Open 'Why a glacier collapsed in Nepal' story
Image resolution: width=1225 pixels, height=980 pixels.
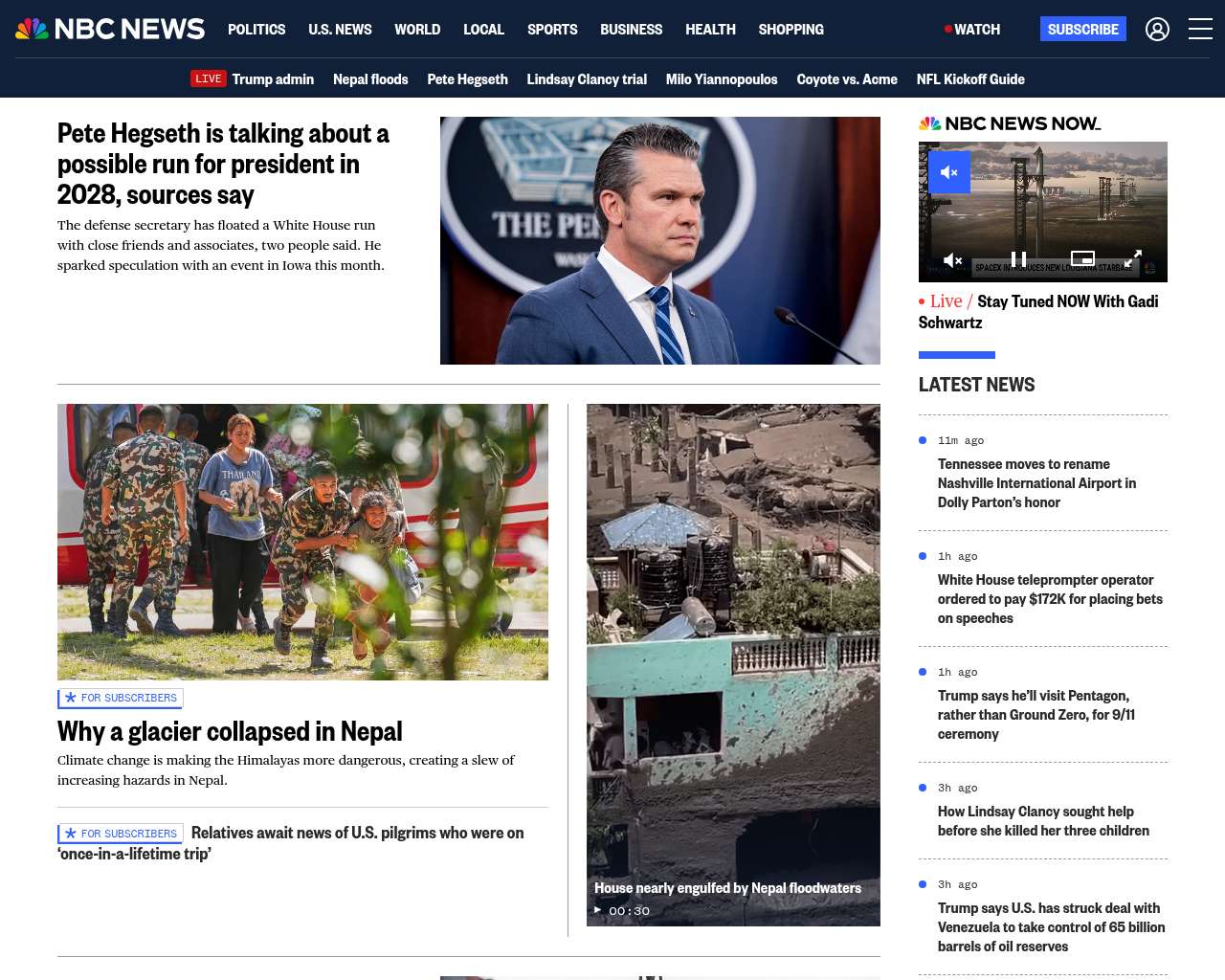click(230, 731)
